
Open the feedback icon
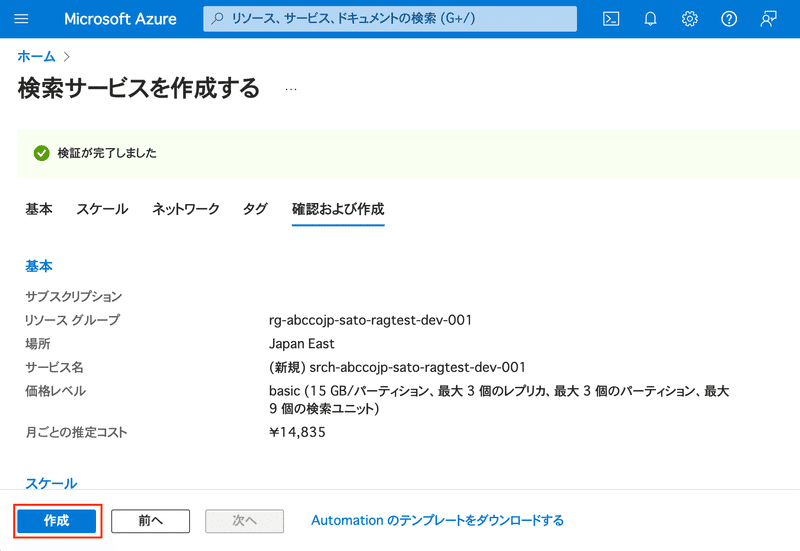[x=768, y=19]
